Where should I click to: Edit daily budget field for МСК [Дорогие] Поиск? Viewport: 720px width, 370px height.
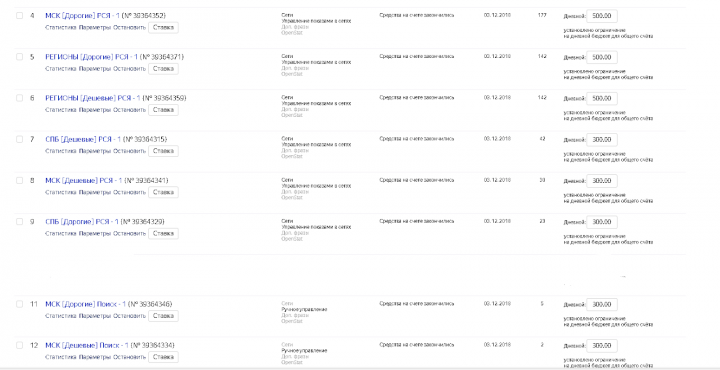pyautogui.click(x=602, y=304)
